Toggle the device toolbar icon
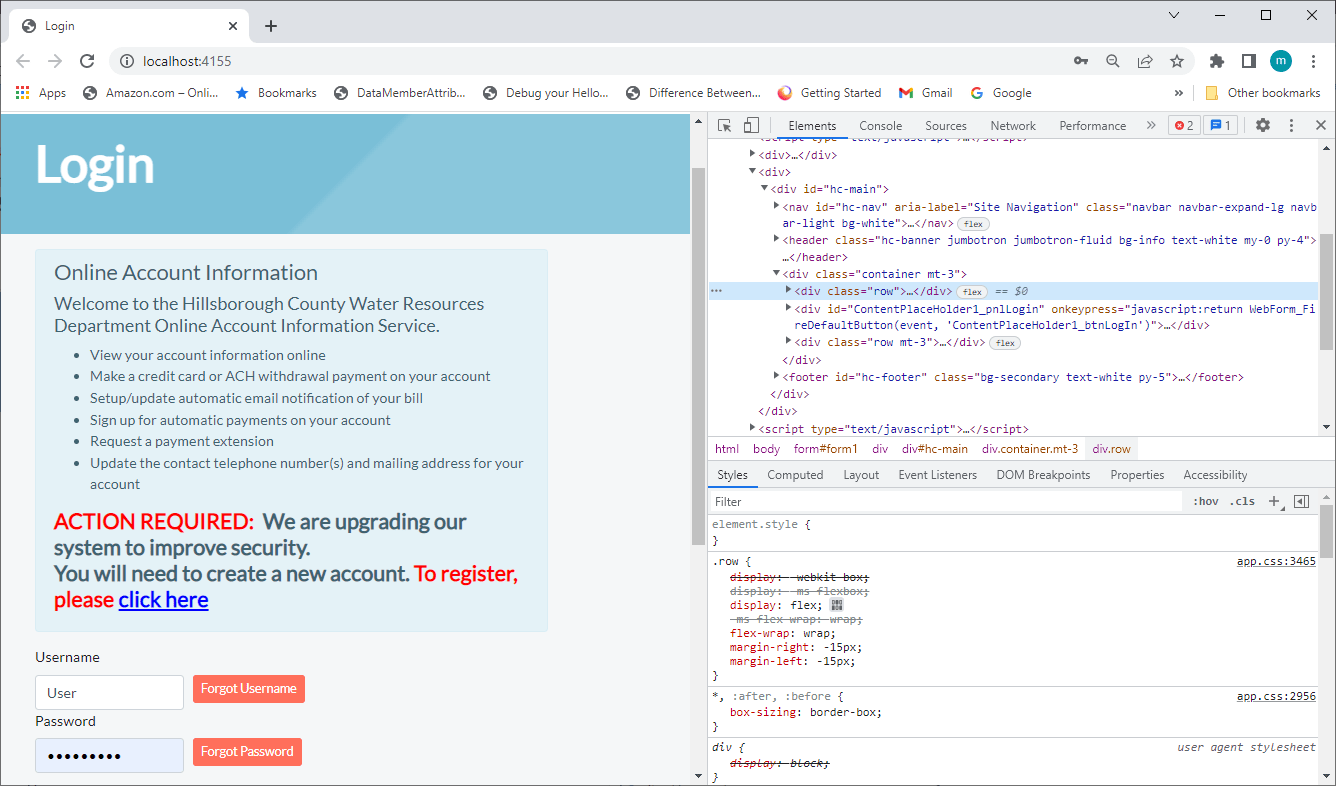This screenshot has height=786, width=1336. point(751,125)
